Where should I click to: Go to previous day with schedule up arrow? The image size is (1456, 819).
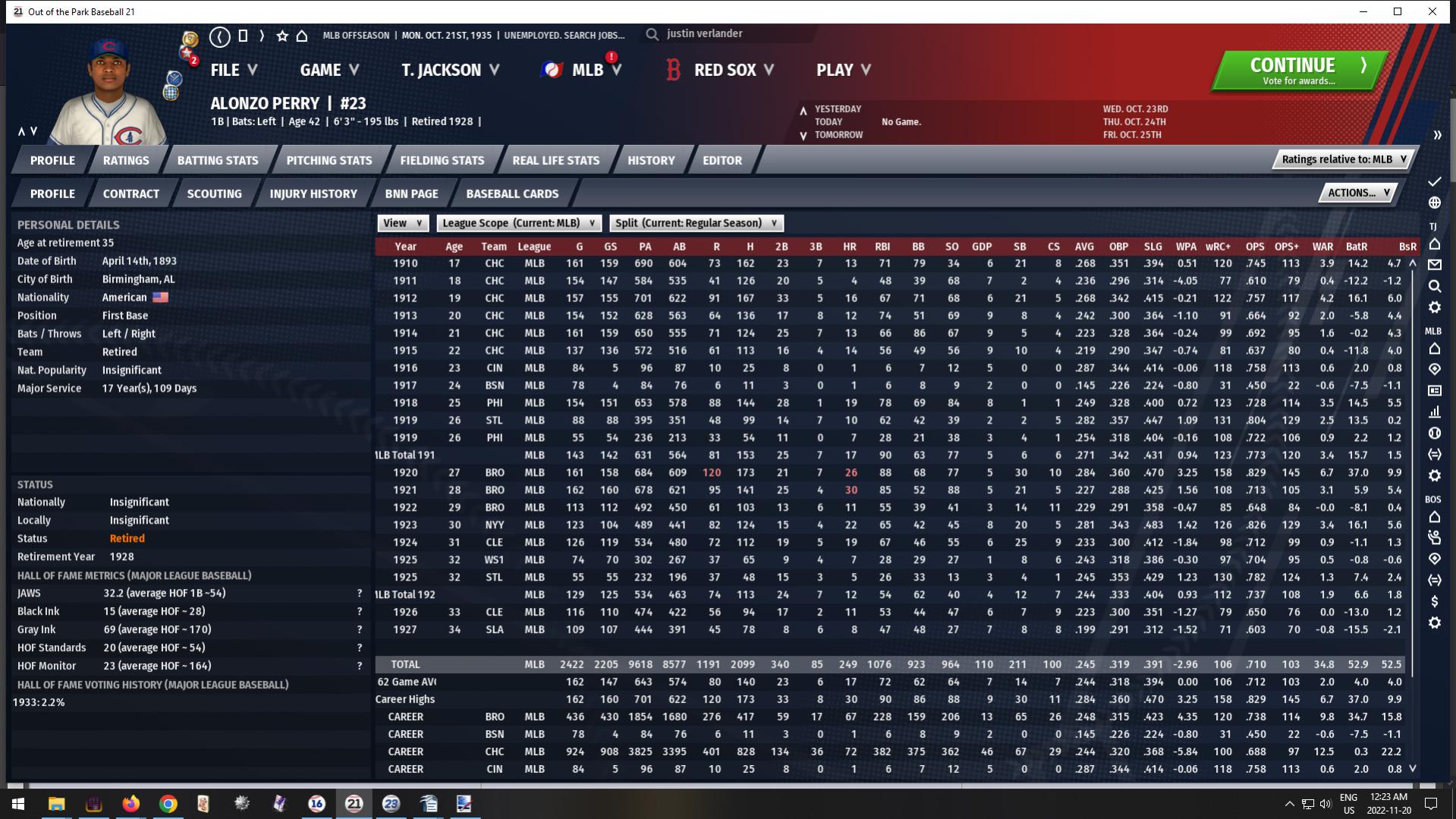coord(803,111)
